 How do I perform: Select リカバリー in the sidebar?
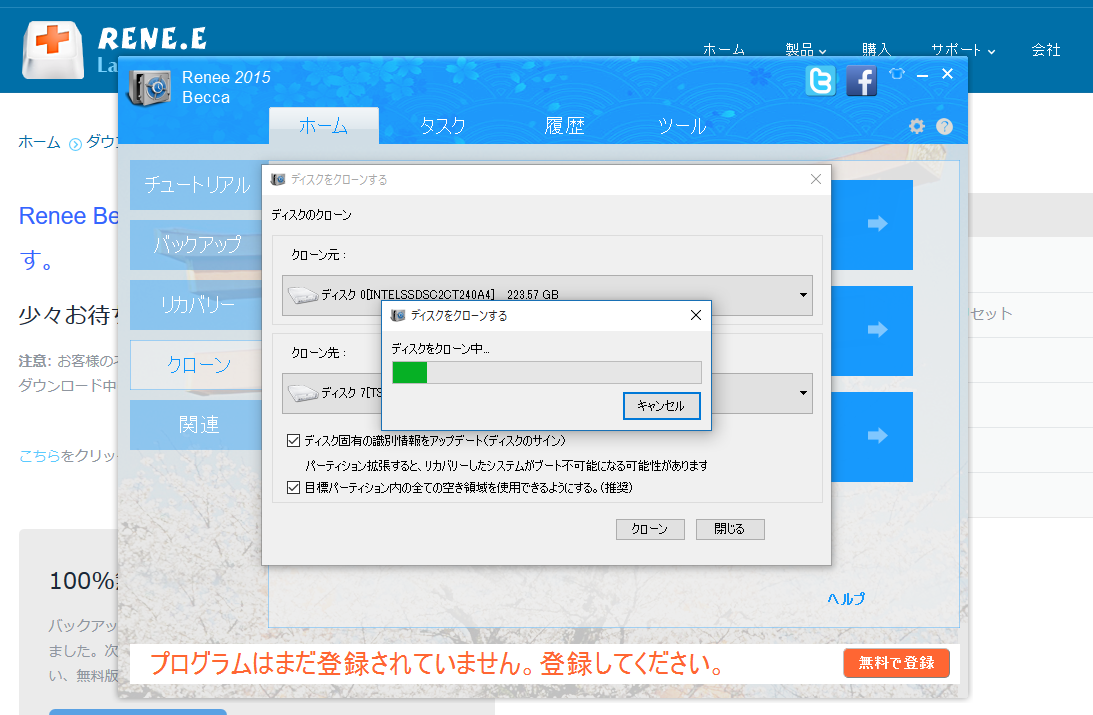pyautogui.click(x=197, y=305)
